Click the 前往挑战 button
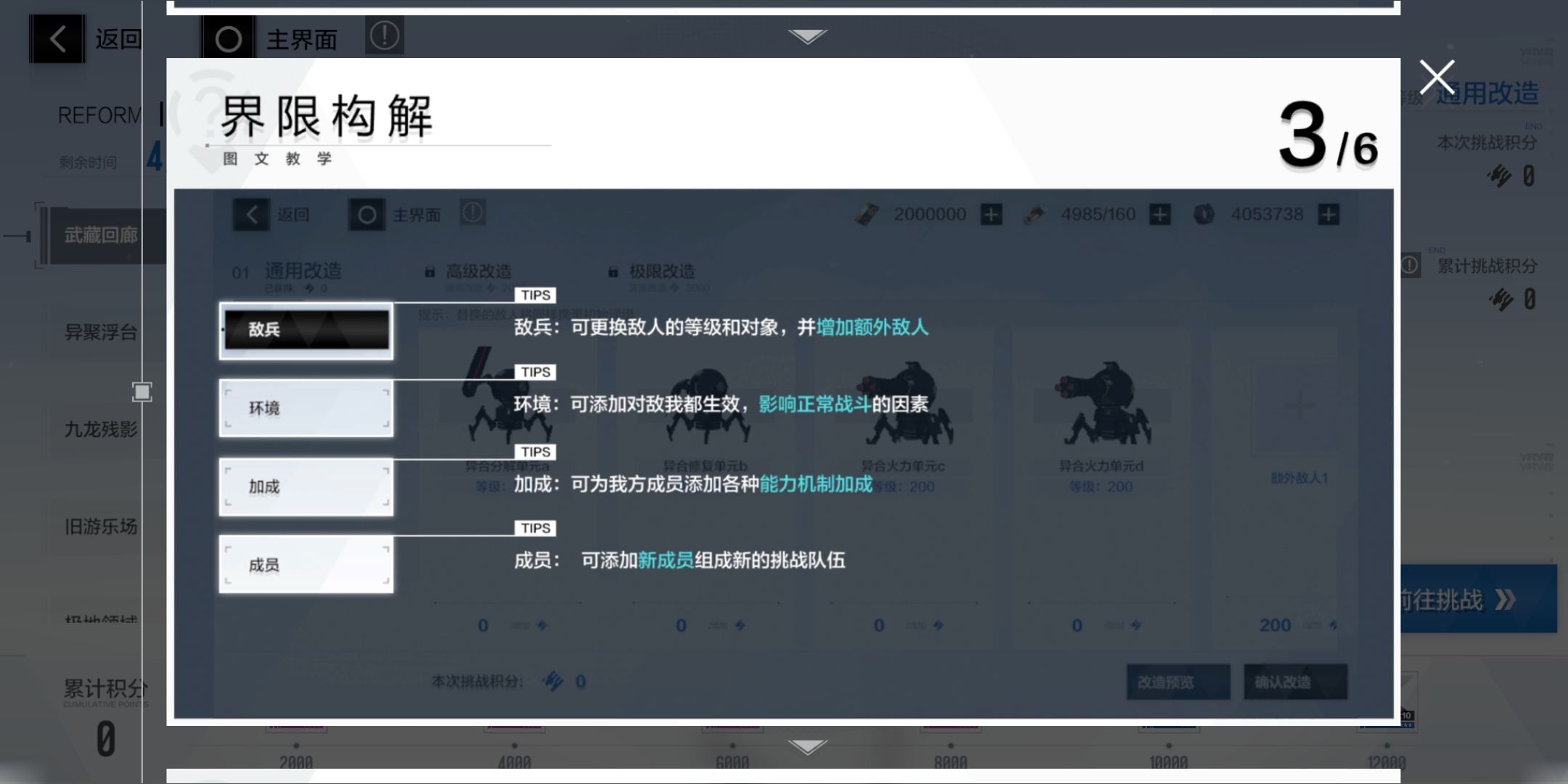This screenshot has height=784, width=1568. (1477, 600)
